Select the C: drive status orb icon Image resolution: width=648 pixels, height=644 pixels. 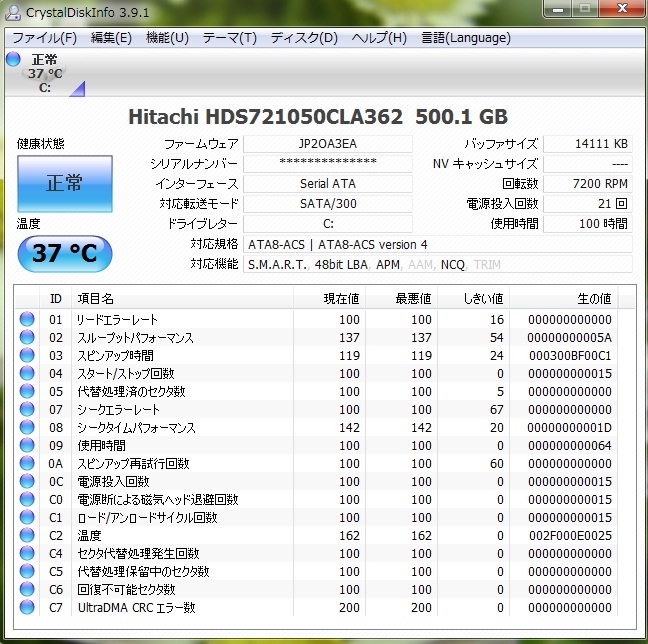pos(13,59)
